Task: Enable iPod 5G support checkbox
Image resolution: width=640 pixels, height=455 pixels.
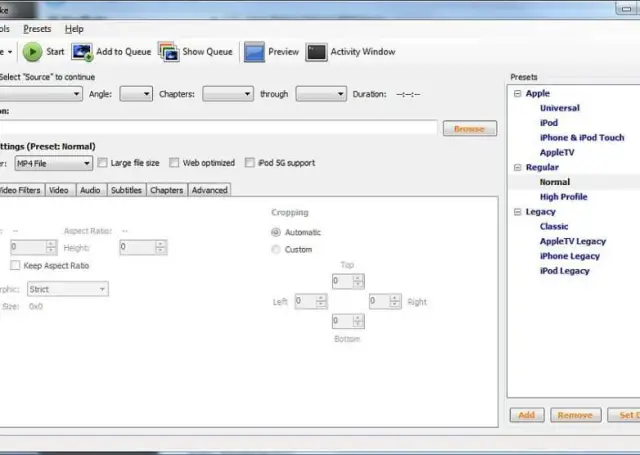Action: [249, 163]
